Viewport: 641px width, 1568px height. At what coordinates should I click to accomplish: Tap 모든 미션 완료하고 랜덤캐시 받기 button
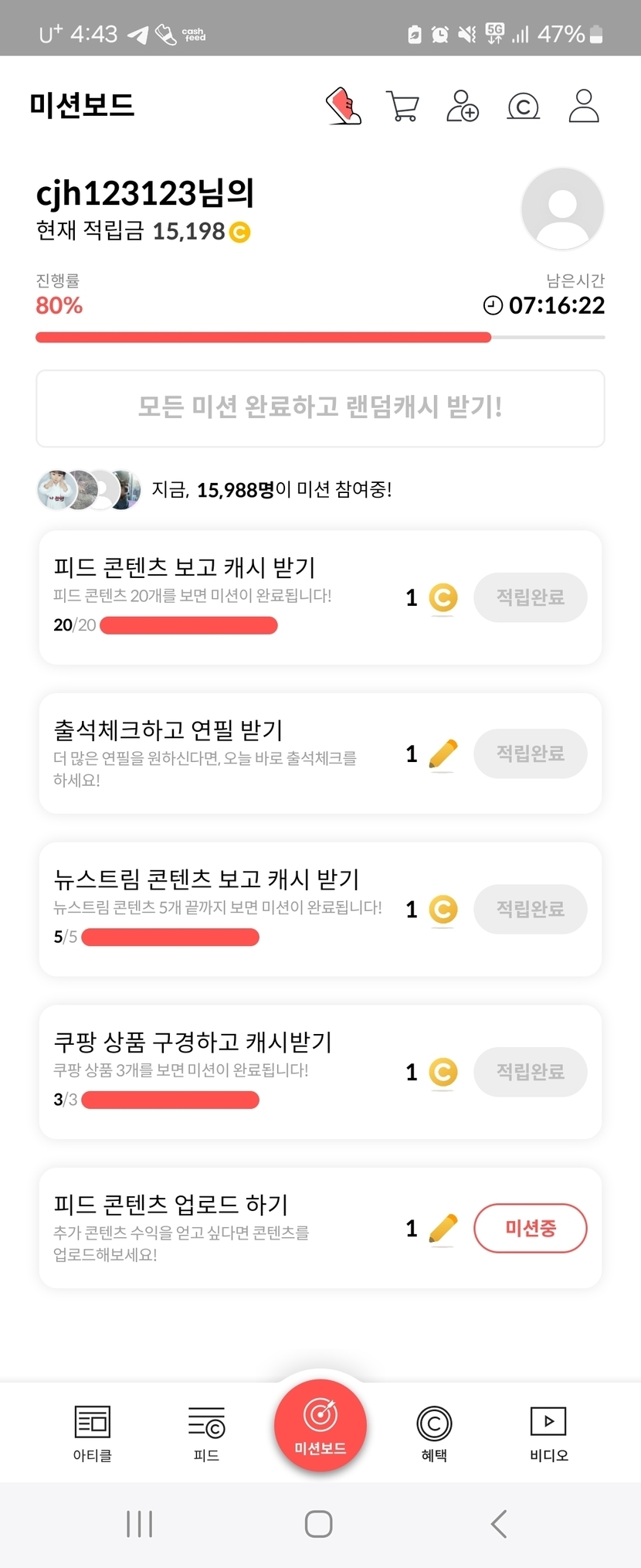coord(320,408)
